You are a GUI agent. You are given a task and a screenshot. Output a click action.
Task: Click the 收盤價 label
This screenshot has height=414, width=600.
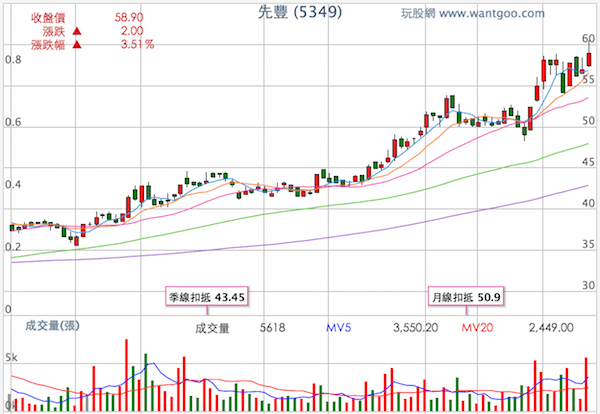click(48, 18)
